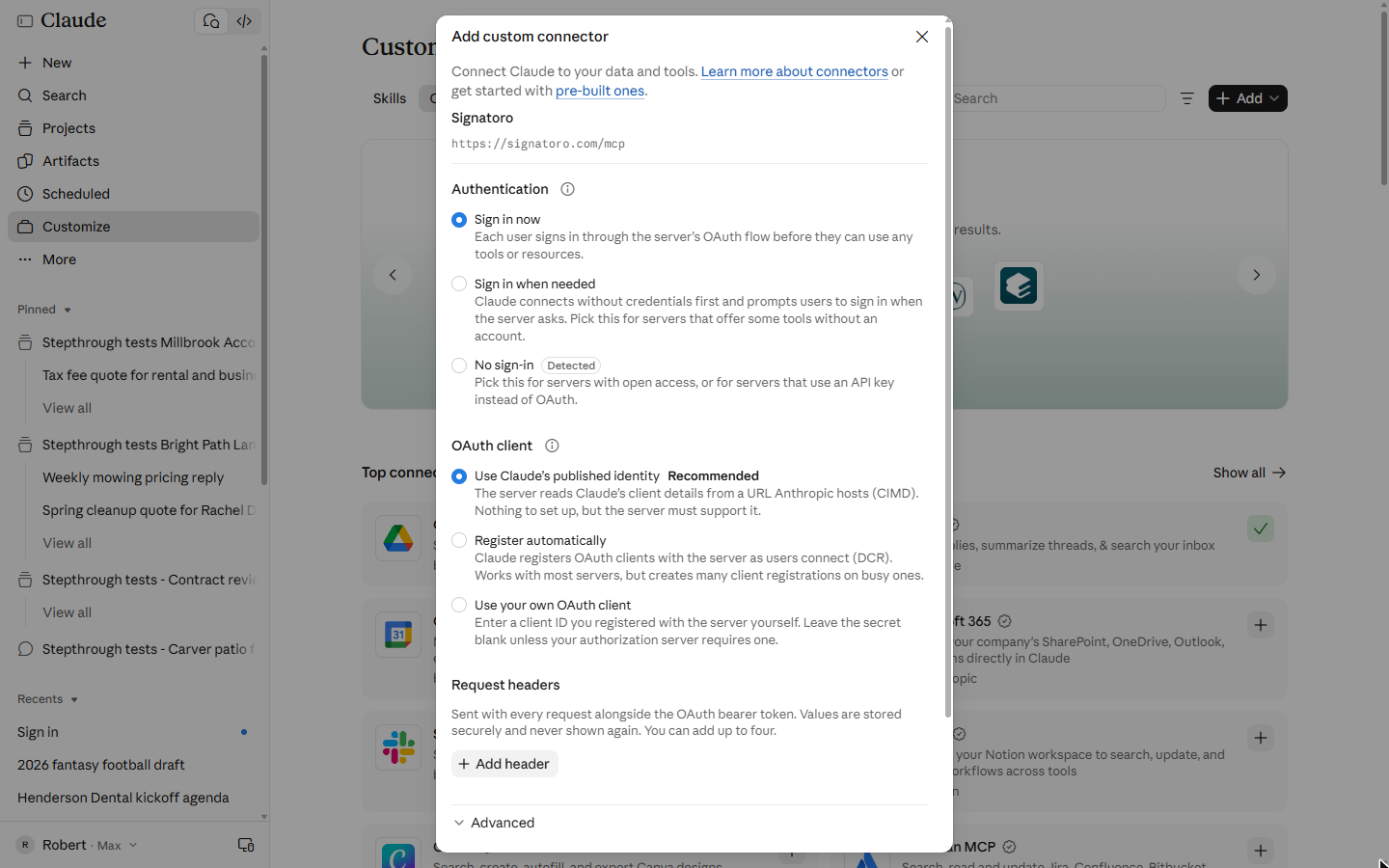Expand the More menu in sidebar
The width and height of the screenshot is (1389, 868).
133,259
